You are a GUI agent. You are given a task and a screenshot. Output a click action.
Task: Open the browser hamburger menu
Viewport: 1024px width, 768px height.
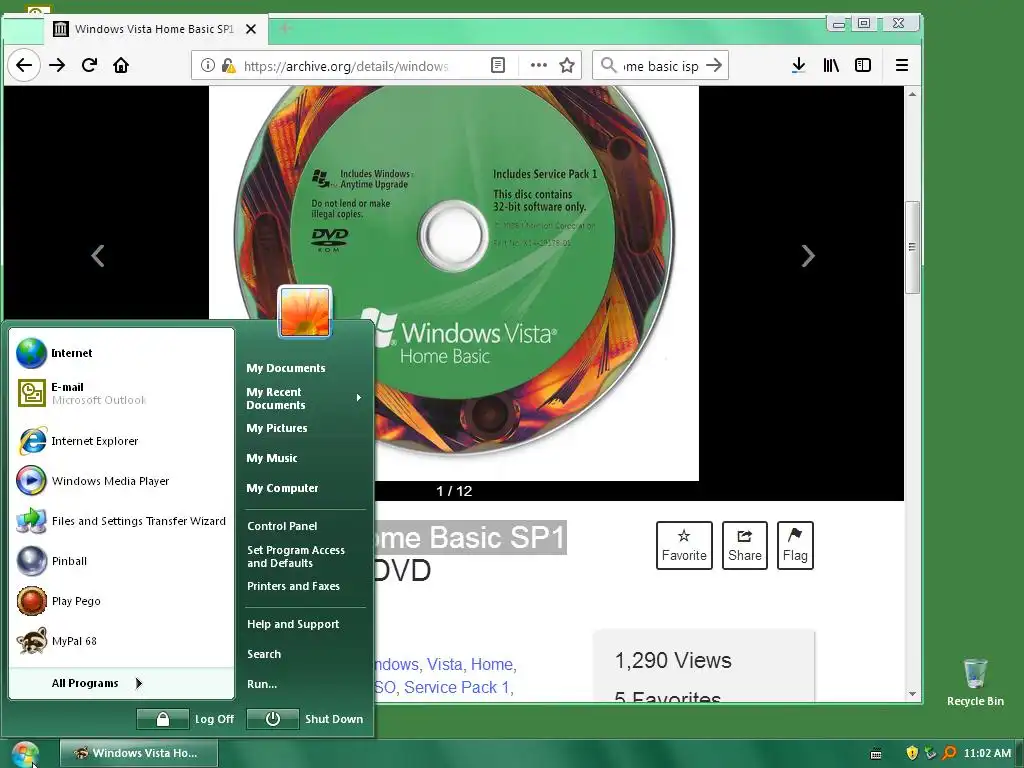click(902, 65)
